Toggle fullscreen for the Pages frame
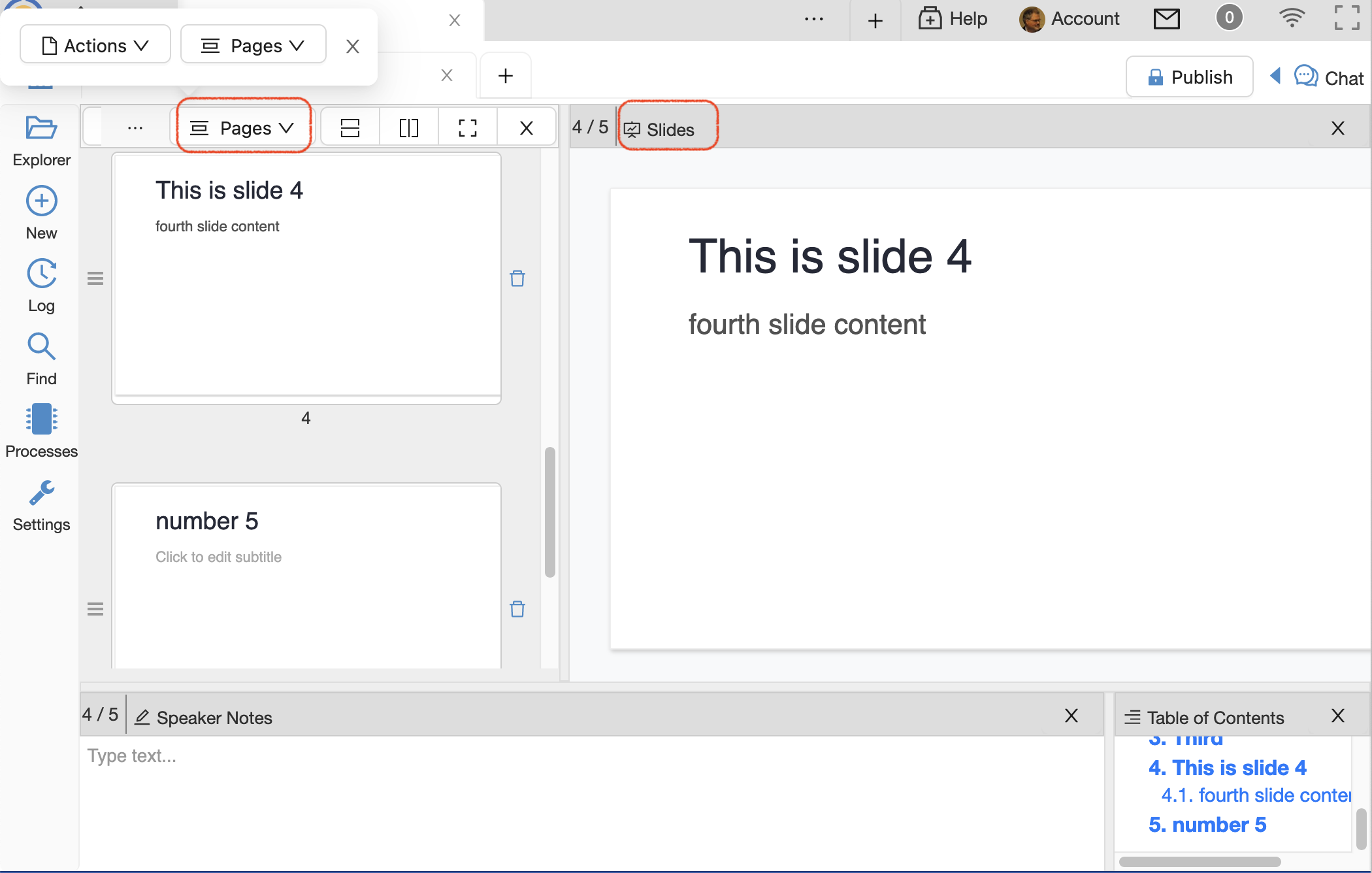The height and width of the screenshot is (873, 1372). tap(468, 128)
